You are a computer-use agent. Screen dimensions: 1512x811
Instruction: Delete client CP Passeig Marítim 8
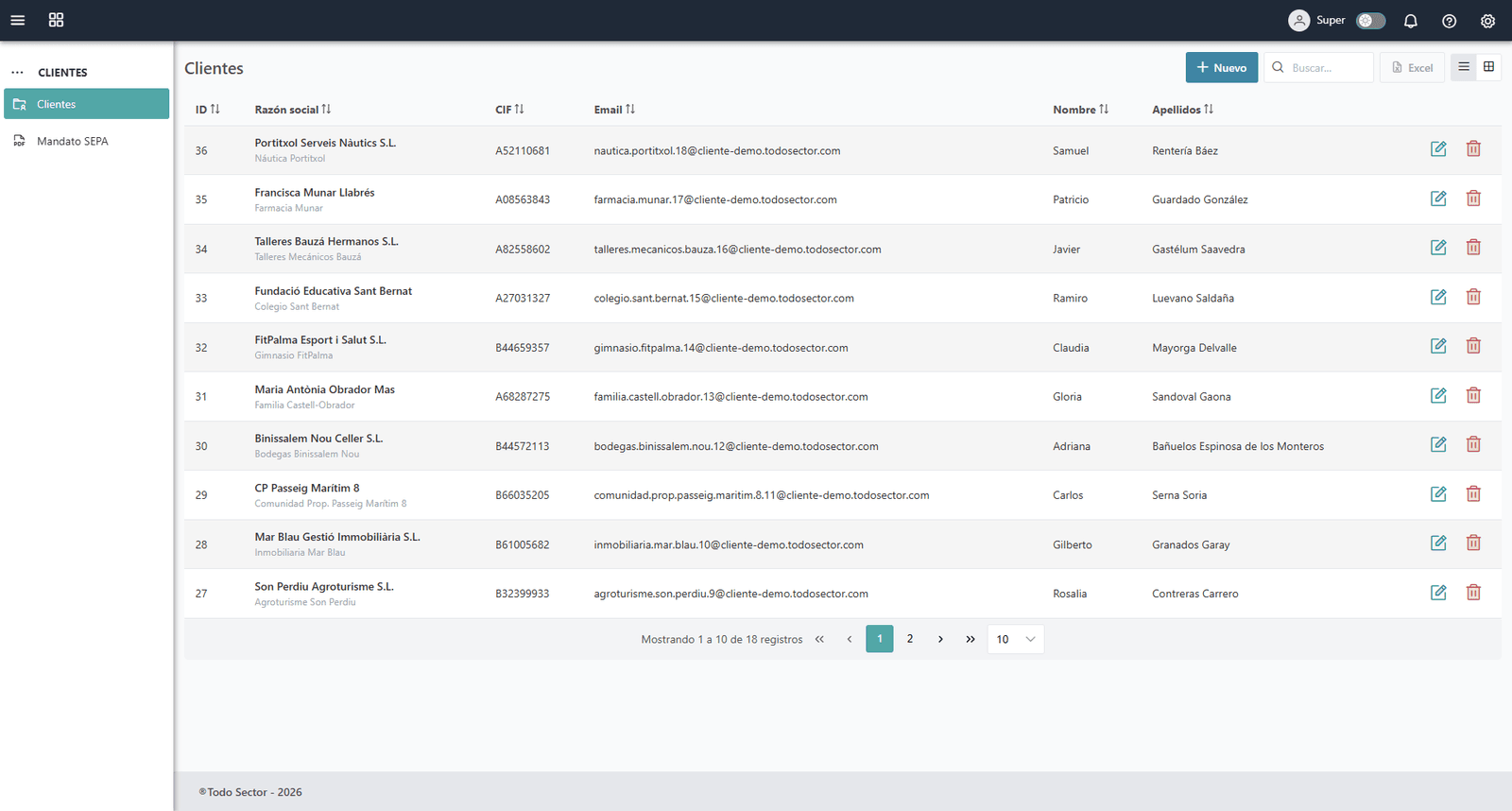(x=1473, y=493)
